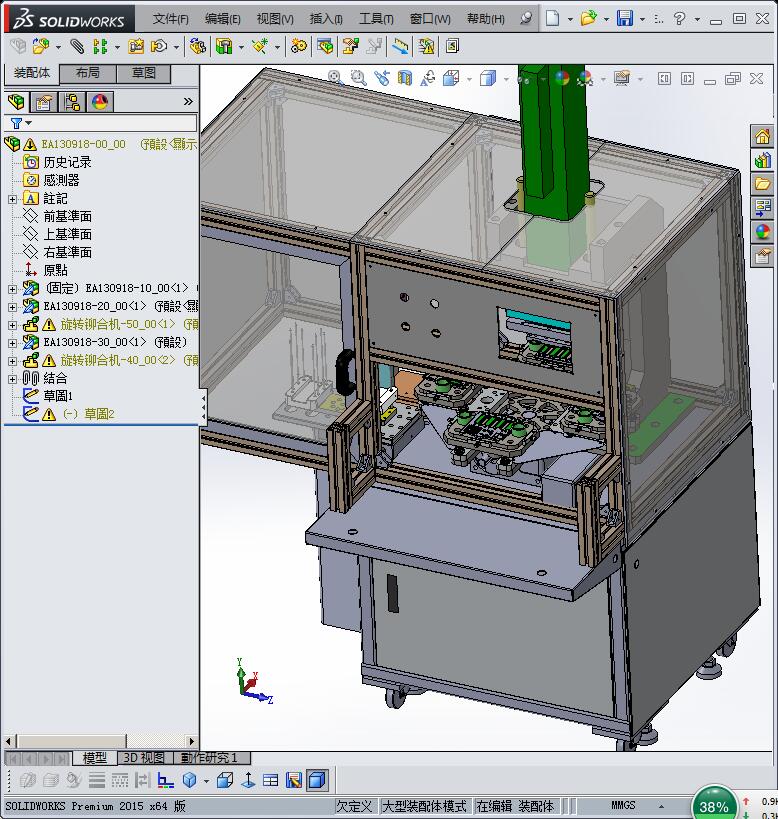Open the filter dropdown arrow in feature tree
The image size is (778, 819).
29,123
